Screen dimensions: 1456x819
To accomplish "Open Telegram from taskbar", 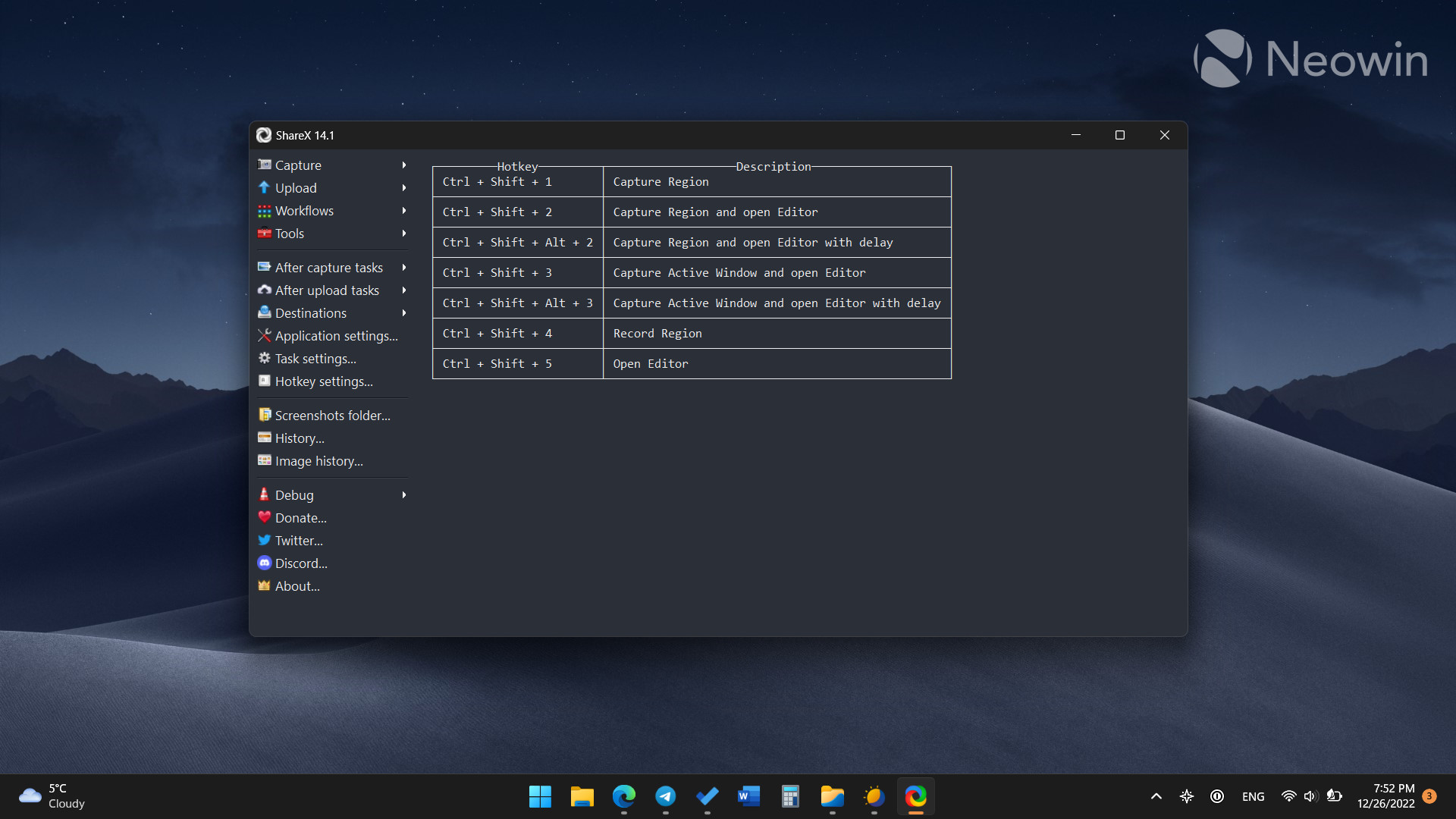I will (x=665, y=796).
